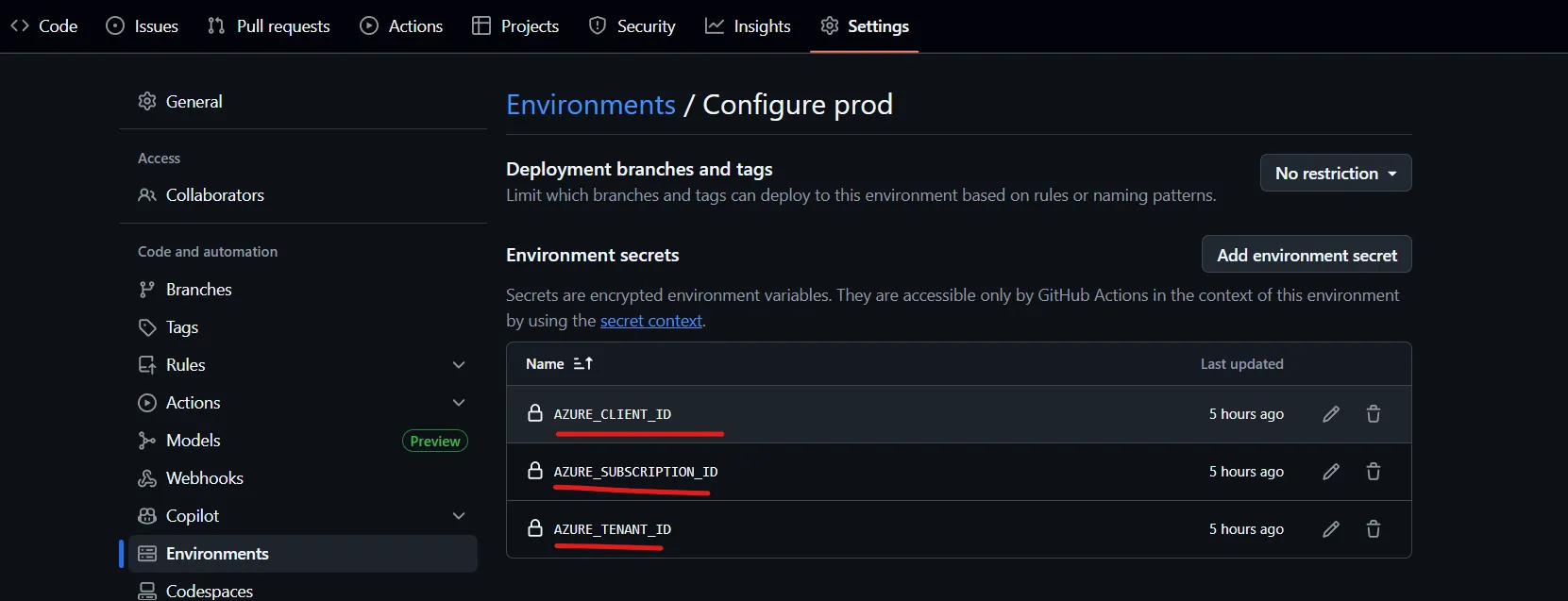1568x601 pixels.
Task: Click the General gear icon in sidebar
Action: [x=147, y=101]
